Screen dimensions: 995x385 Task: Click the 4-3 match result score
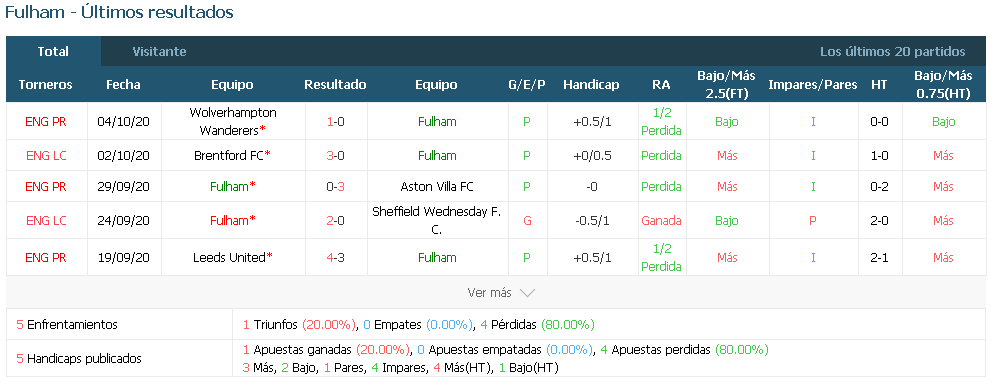click(x=335, y=258)
